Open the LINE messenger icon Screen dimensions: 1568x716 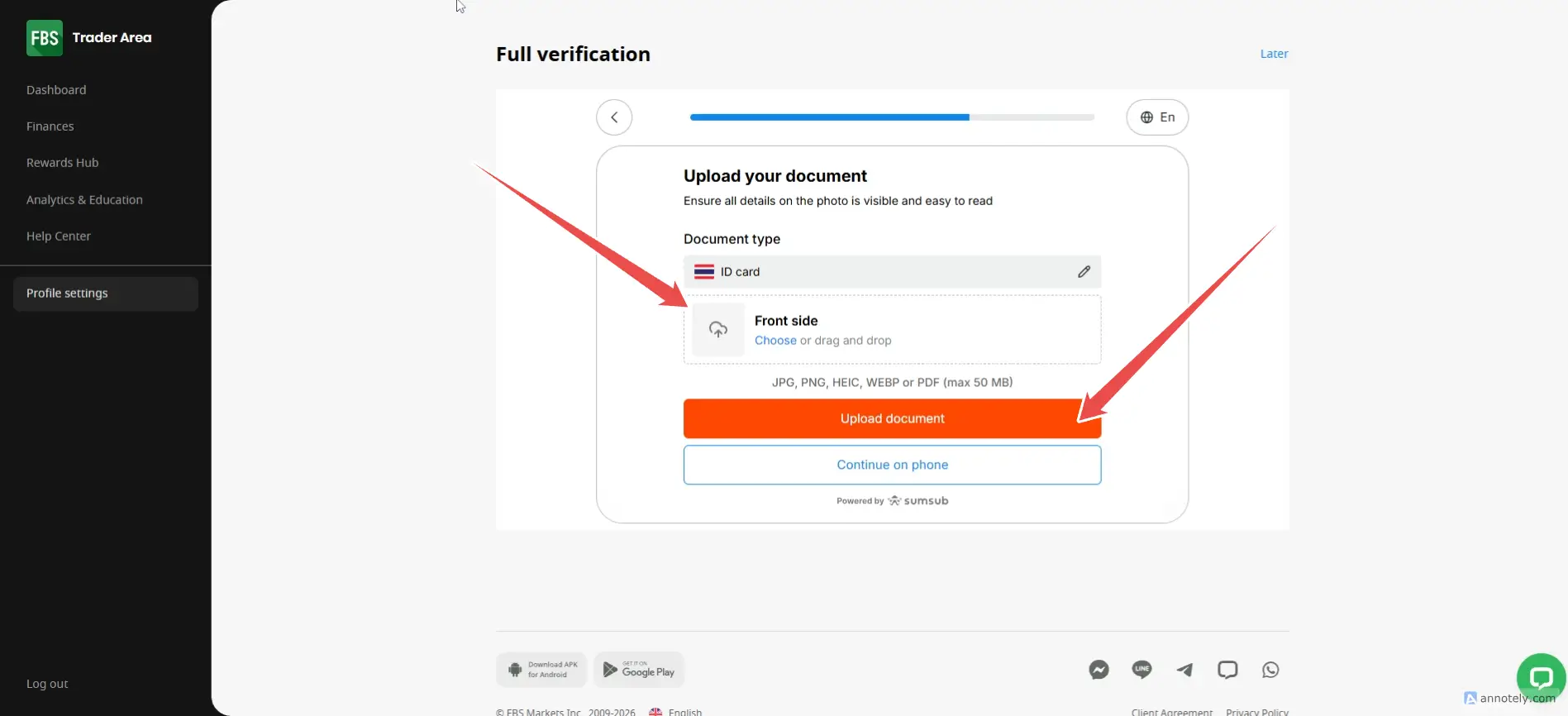pyautogui.click(x=1141, y=670)
